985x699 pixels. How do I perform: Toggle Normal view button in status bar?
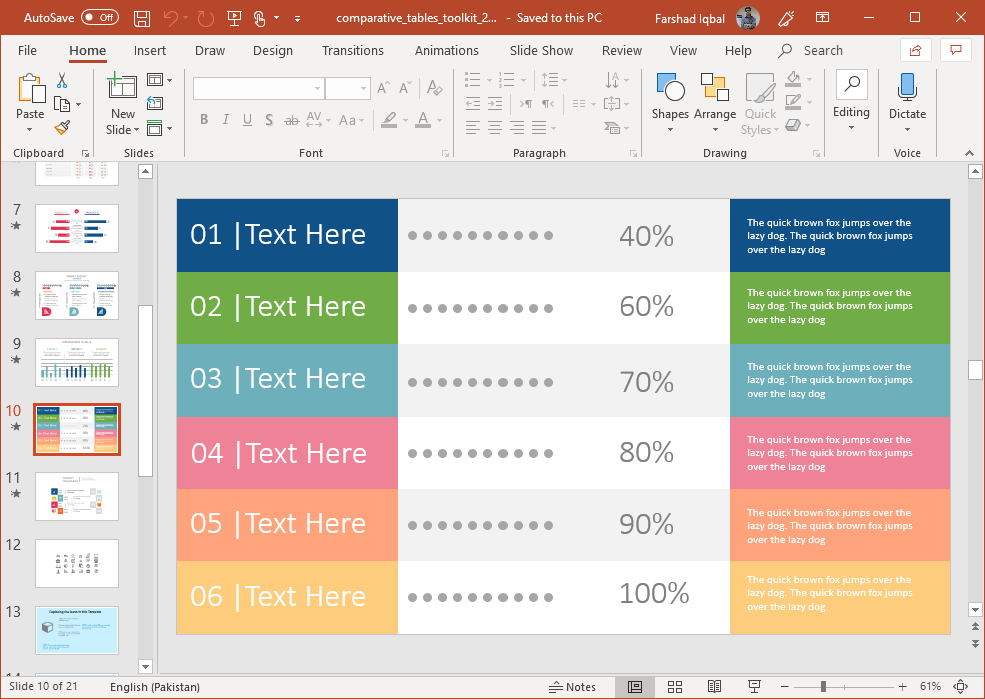point(635,687)
